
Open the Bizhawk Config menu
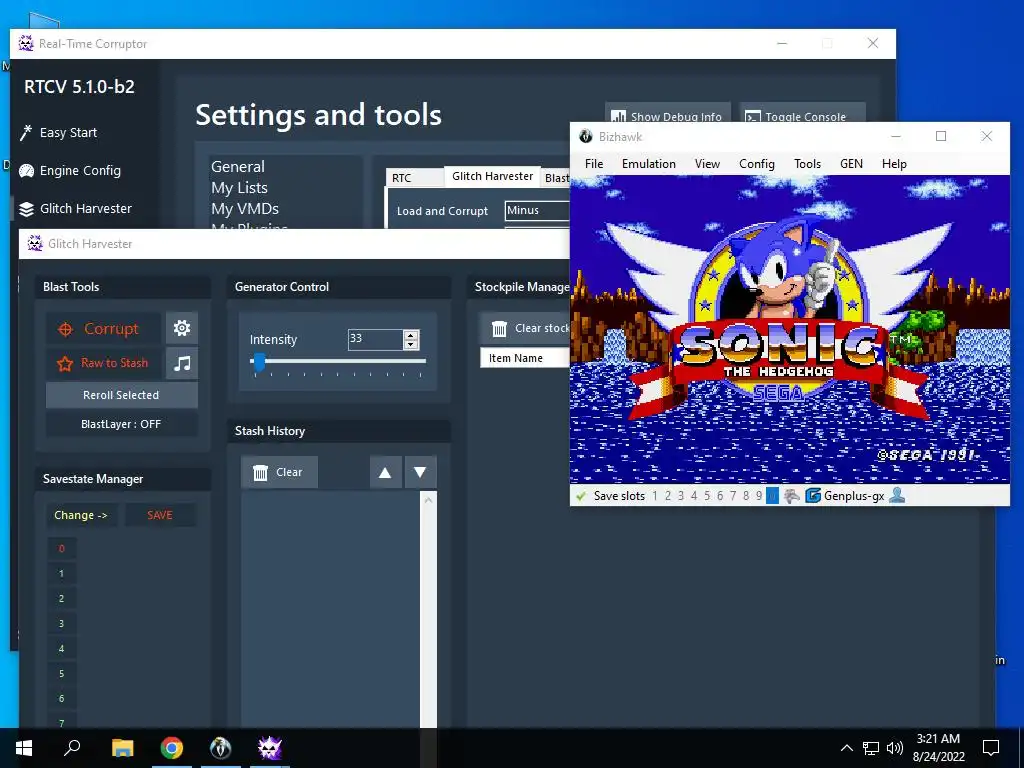coord(757,164)
